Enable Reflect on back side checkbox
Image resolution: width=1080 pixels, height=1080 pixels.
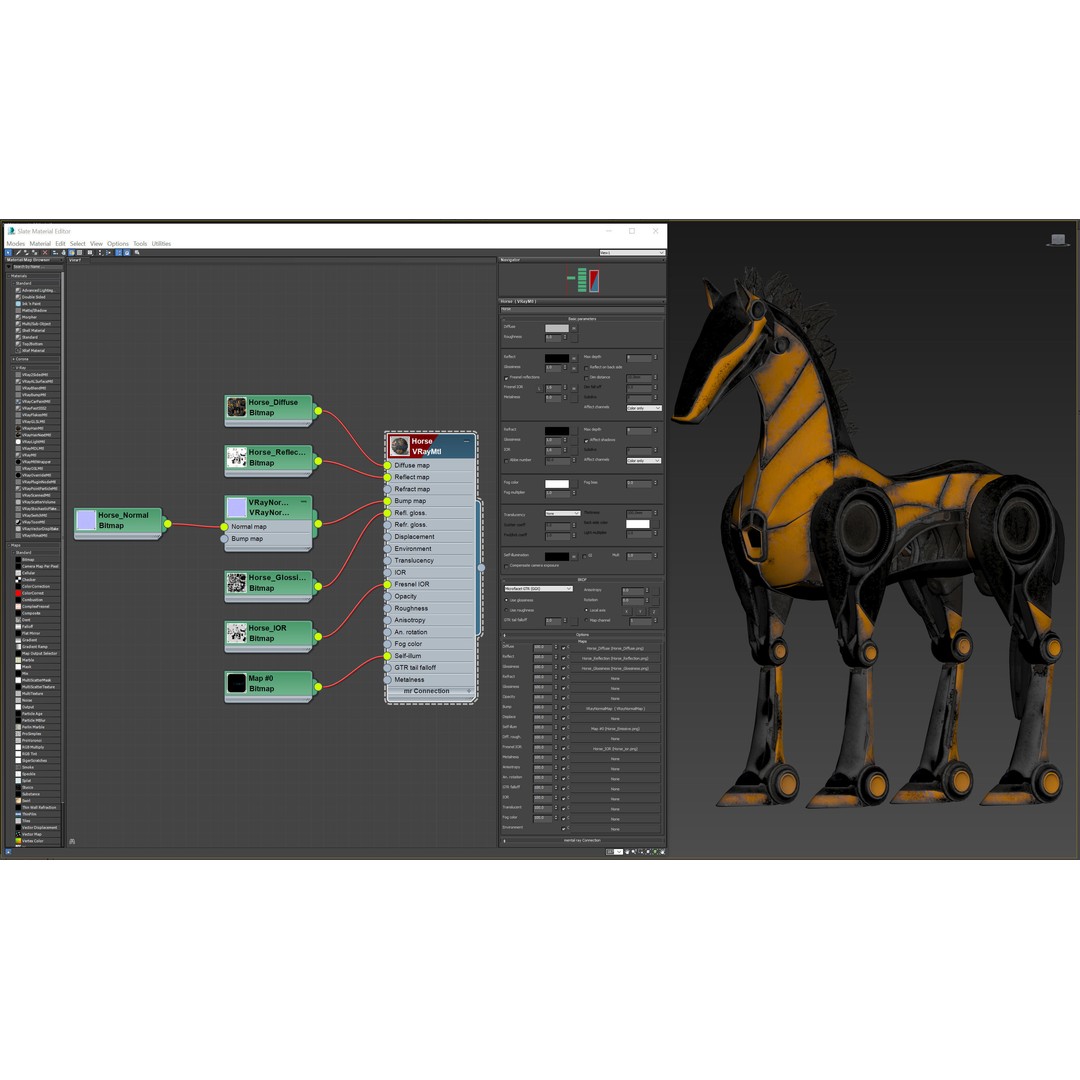click(x=586, y=368)
